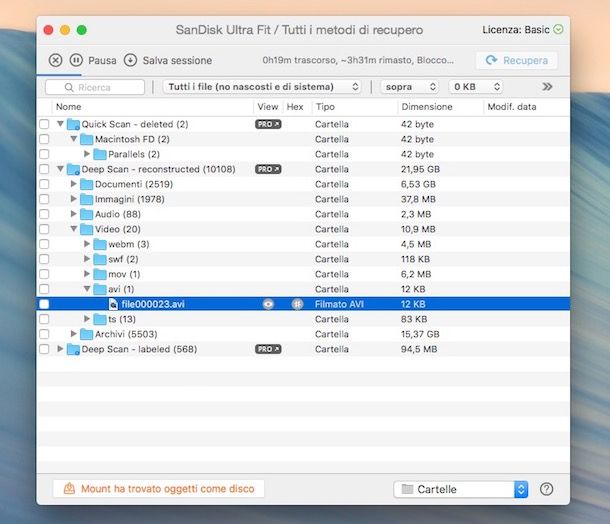Check the Documenti folder checkbox

pos(44,184)
